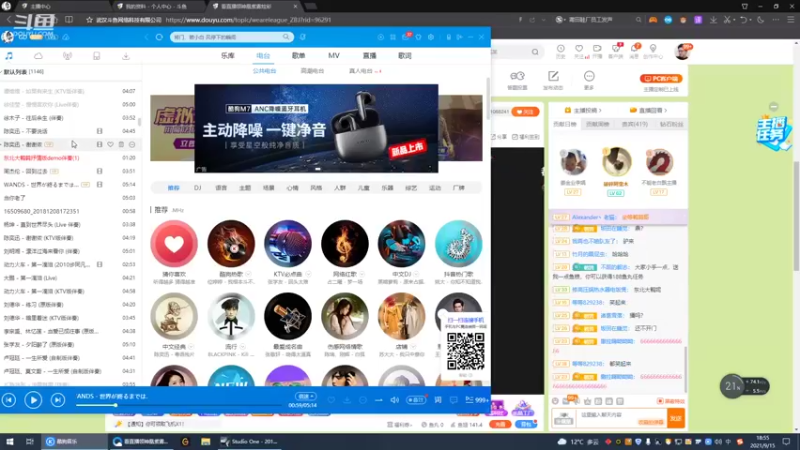Open follow heart icon on Douyu header
The height and width of the screenshot is (450, 800).
(579, 50)
